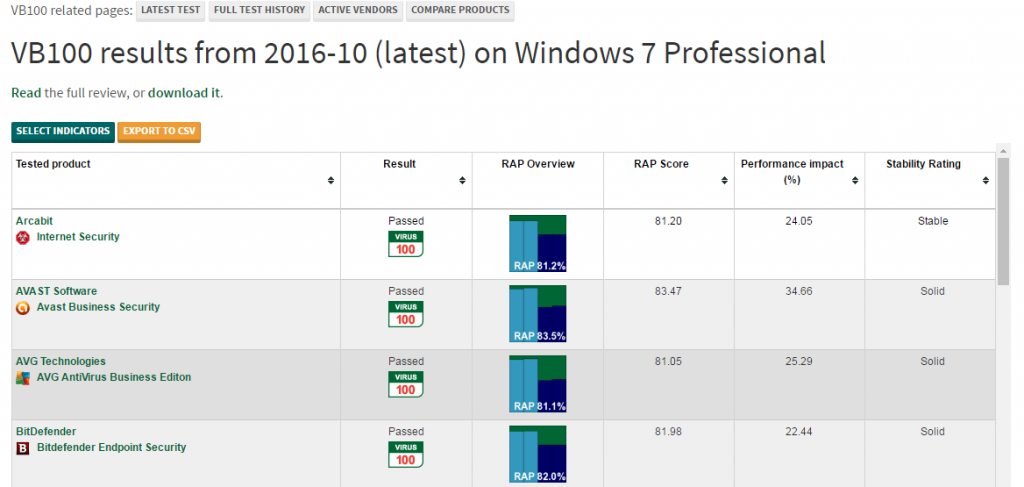
Task: Sort the table by Tested product
Action: (331, 181)
